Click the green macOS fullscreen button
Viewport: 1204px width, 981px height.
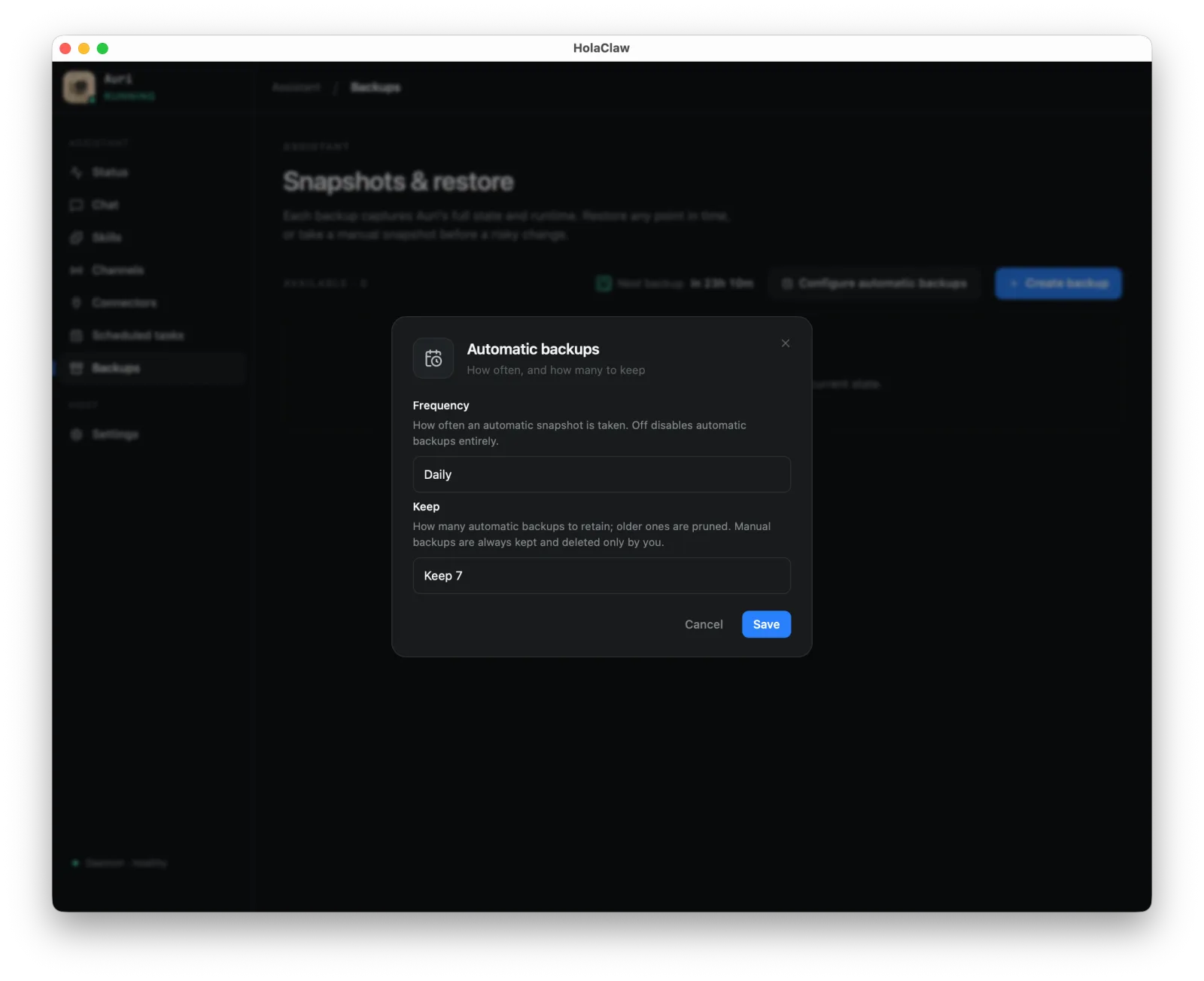click(x=102, y=48)
